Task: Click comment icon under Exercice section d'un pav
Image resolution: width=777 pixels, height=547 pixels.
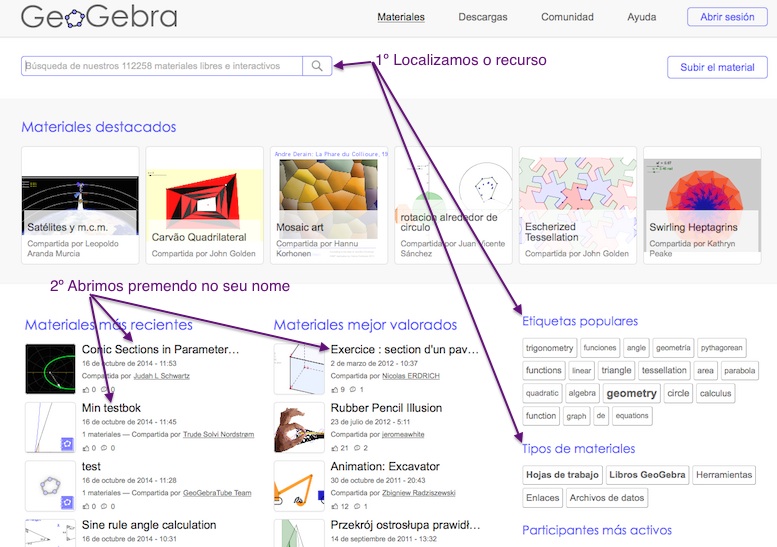Action: click(x=353, y=389)
